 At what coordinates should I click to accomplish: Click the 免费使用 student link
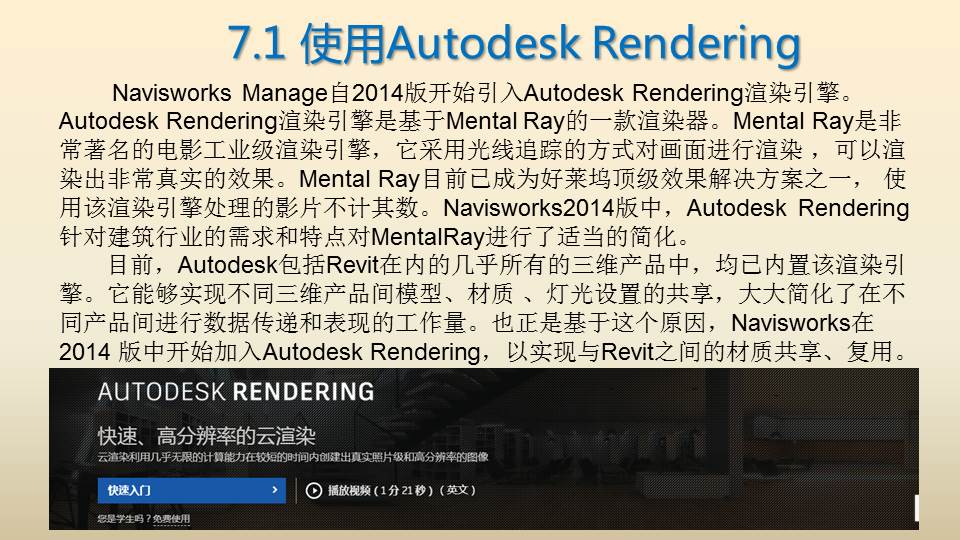(x=171, y=519)
